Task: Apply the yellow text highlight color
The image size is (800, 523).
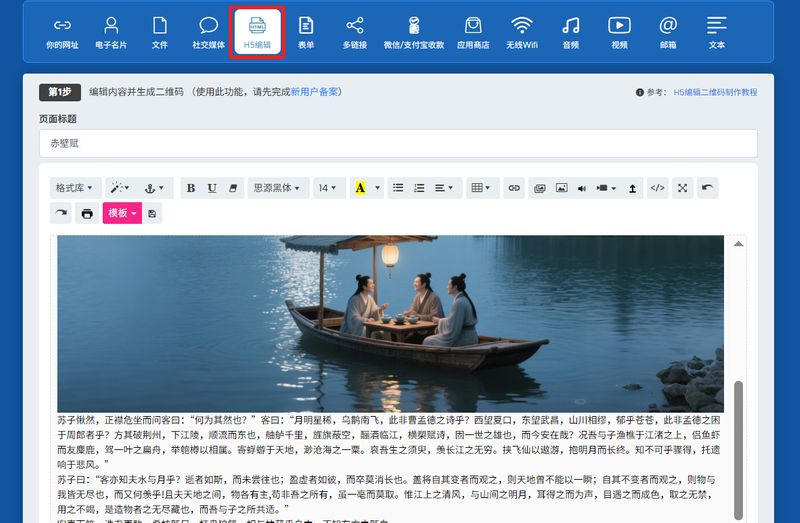Action: tap(360, 188)
